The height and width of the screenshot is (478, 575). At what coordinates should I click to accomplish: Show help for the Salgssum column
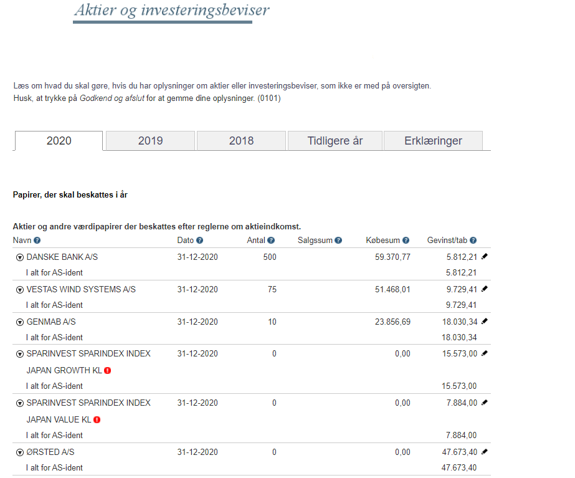338,241
